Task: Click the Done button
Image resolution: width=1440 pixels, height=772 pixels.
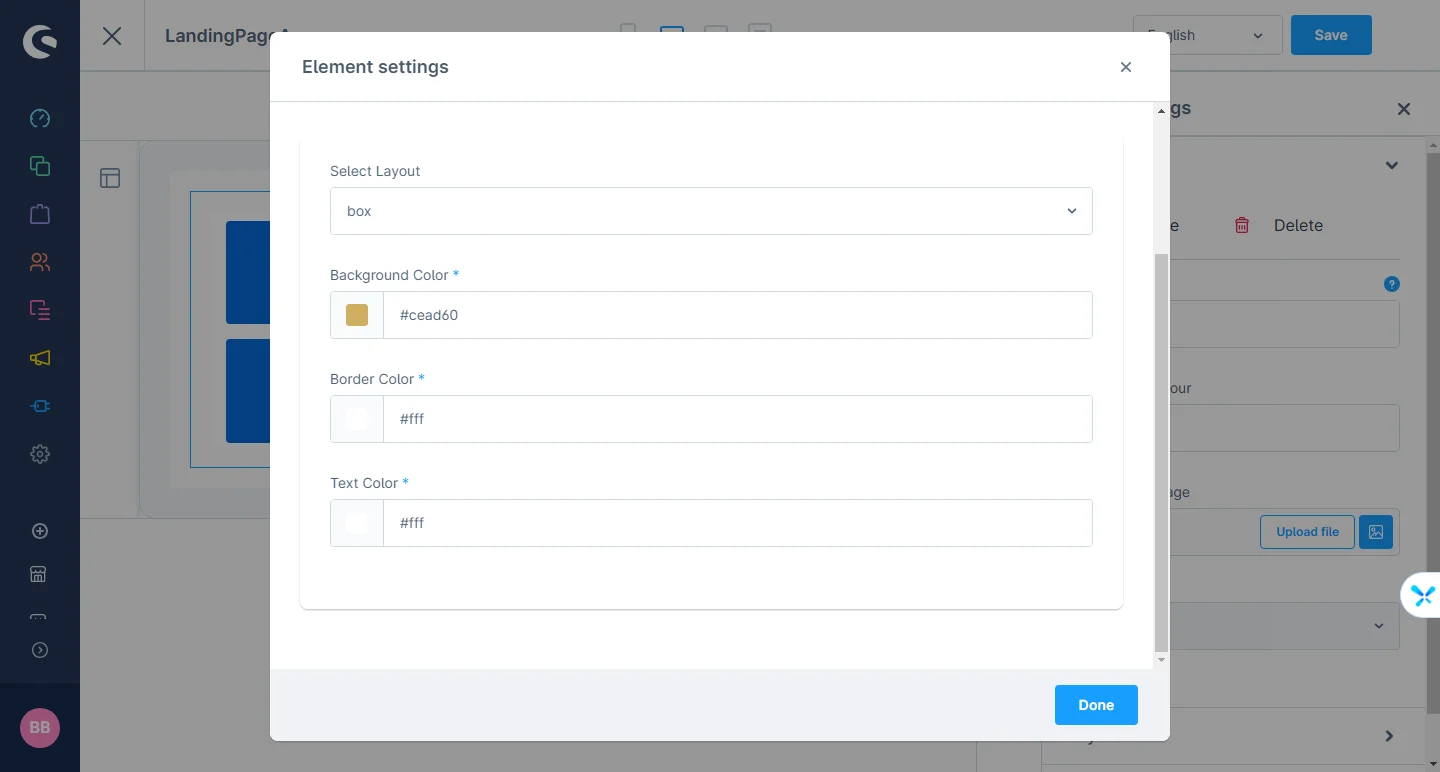Action: [1096, 705]
